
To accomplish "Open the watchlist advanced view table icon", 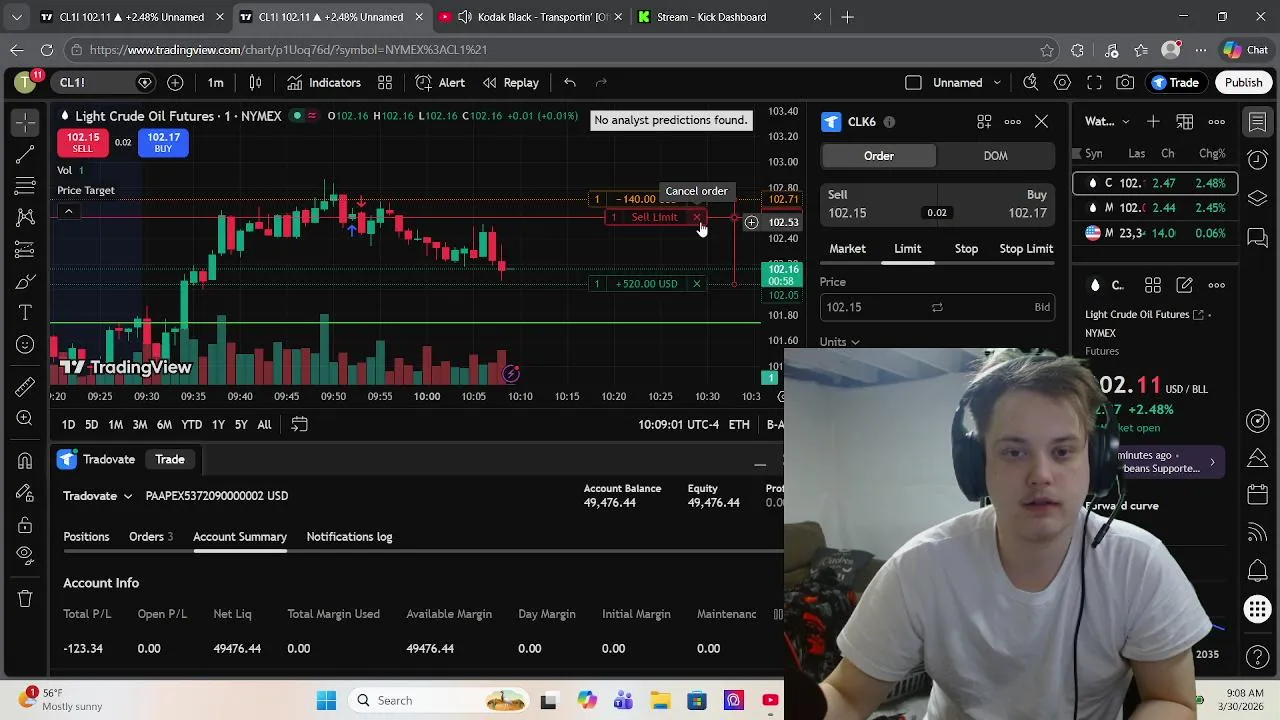I will [x=1185, y=122].
